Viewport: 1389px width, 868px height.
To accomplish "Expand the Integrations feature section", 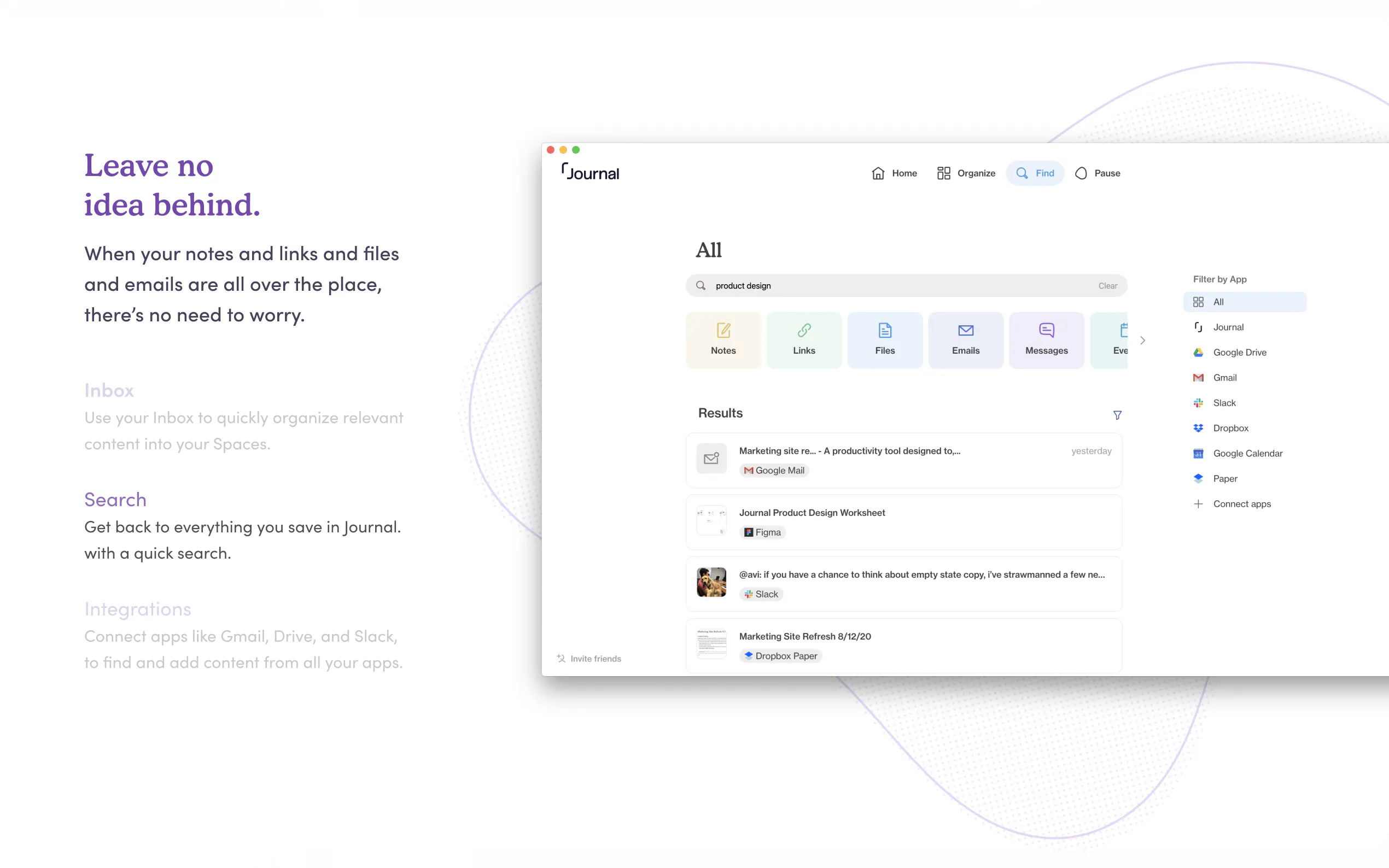I will pos(138,608).
